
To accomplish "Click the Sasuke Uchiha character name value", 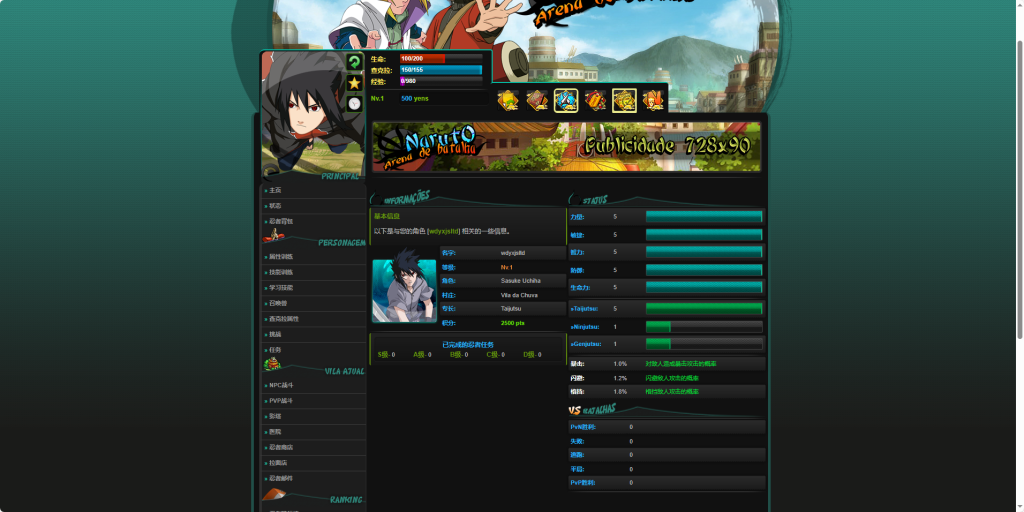I will pyautogui.click(x=520, y=281).
